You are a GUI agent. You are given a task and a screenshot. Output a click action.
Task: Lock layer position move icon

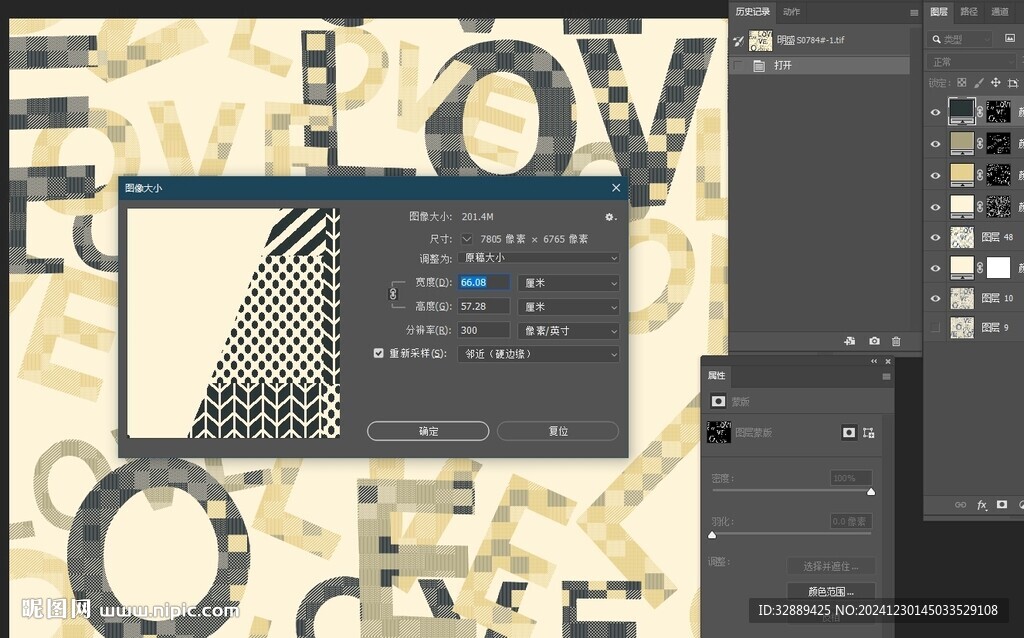coord(995,83)
